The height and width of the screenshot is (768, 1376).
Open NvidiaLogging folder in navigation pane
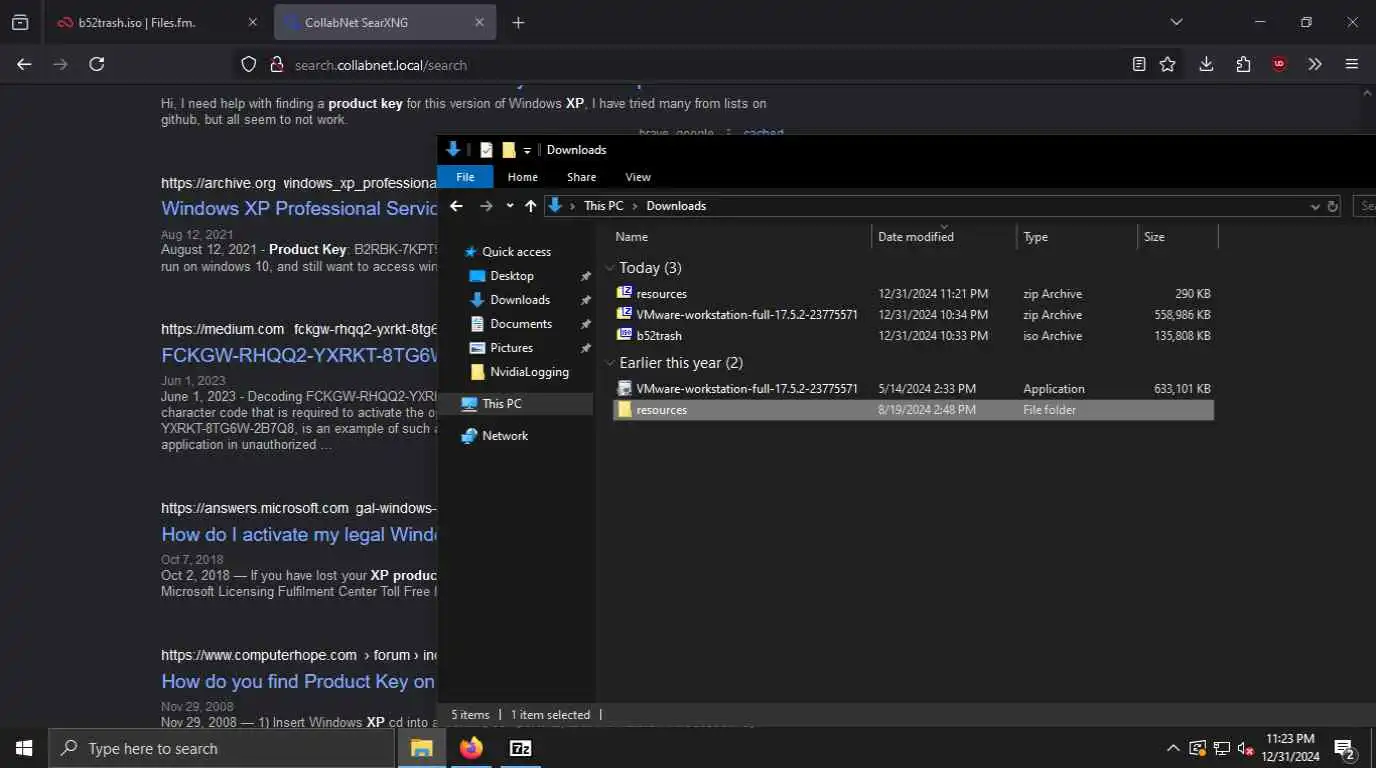[529, 372]
